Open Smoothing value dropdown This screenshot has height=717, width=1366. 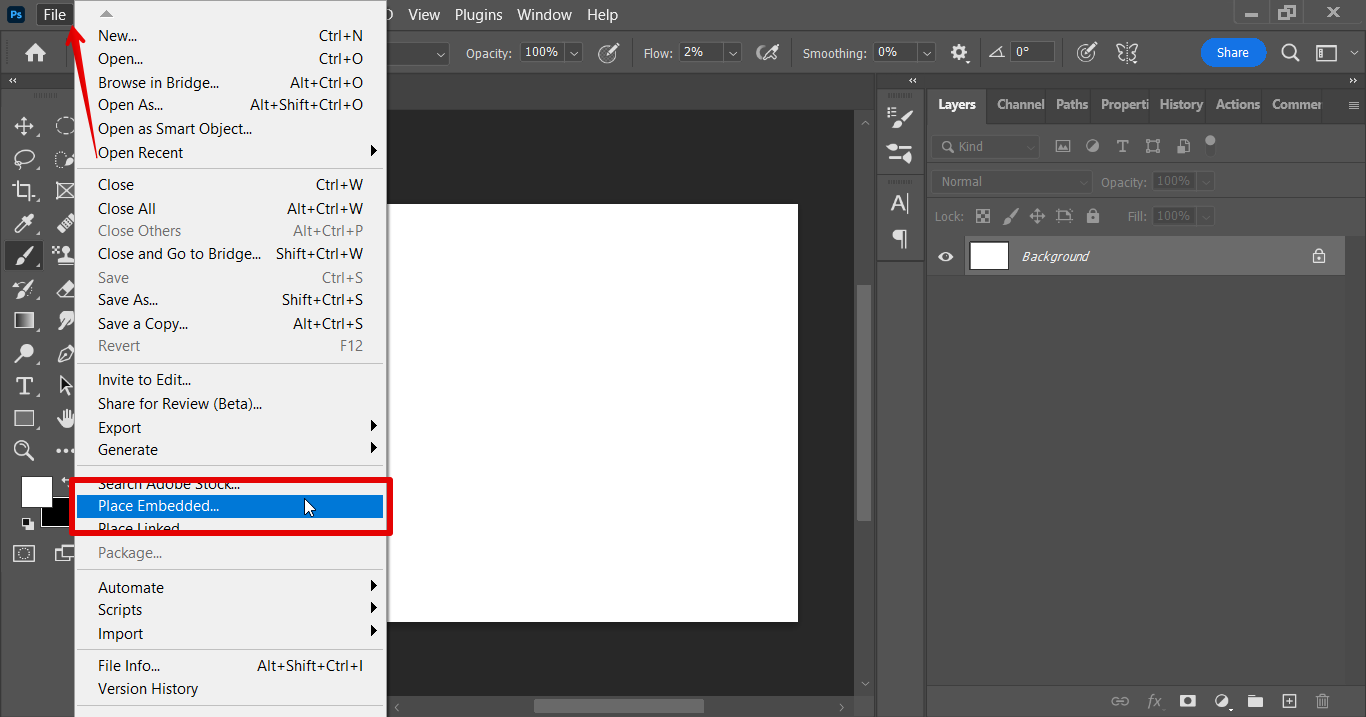(927, 53)
